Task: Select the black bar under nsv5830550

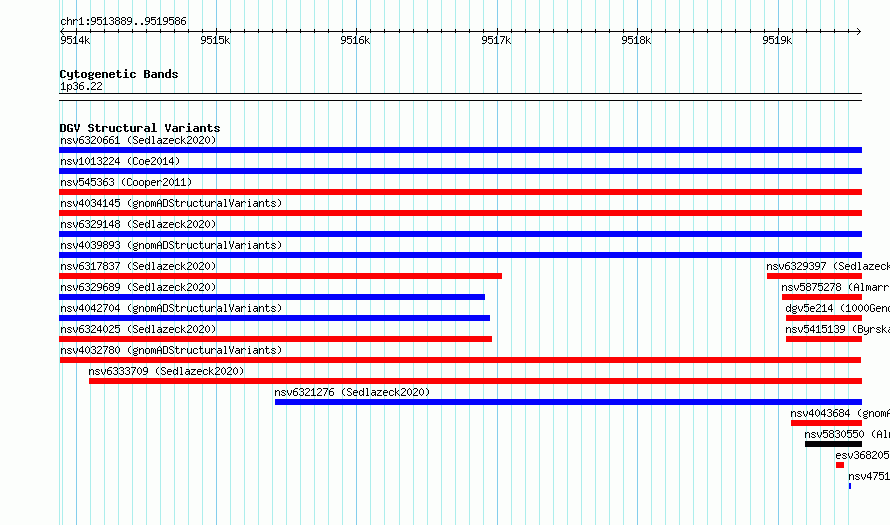Action: tap(833, 444)
